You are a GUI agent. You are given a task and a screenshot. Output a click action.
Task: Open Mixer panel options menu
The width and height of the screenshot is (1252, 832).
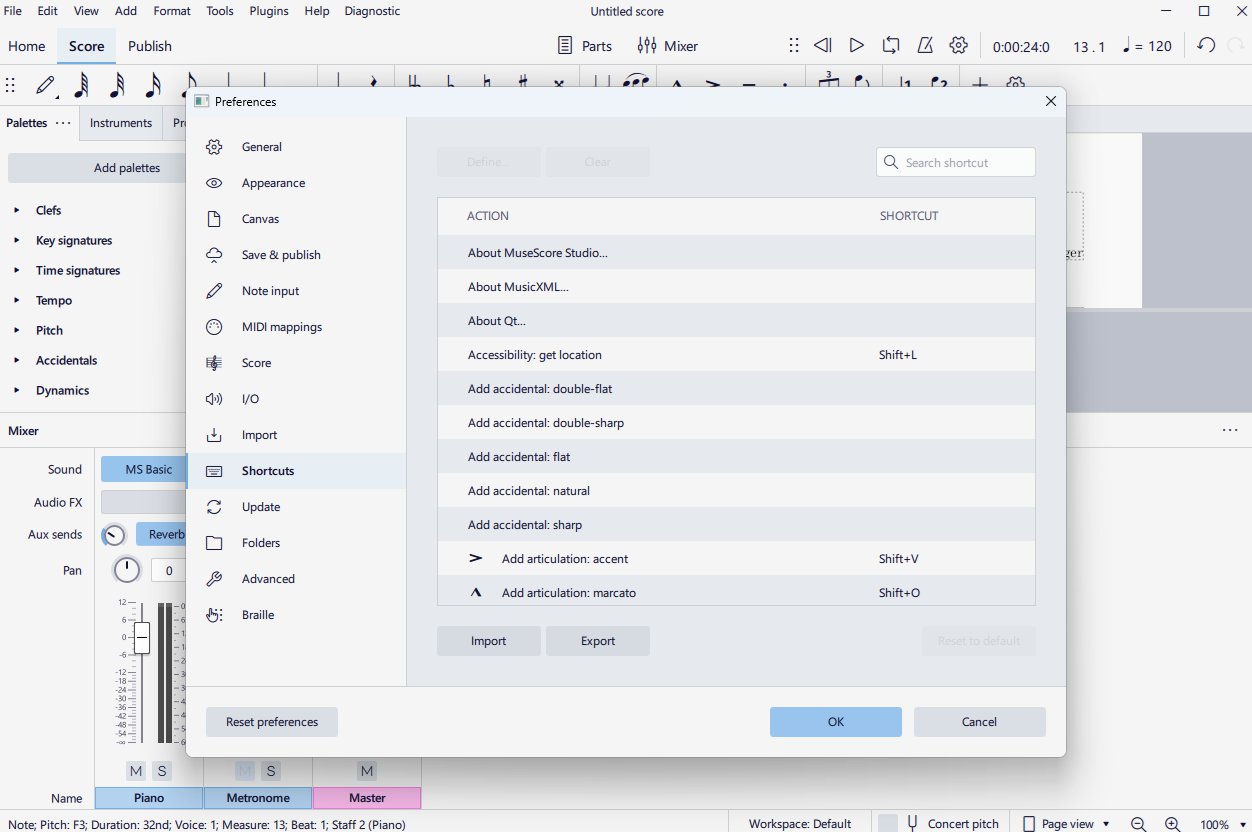1230,431
